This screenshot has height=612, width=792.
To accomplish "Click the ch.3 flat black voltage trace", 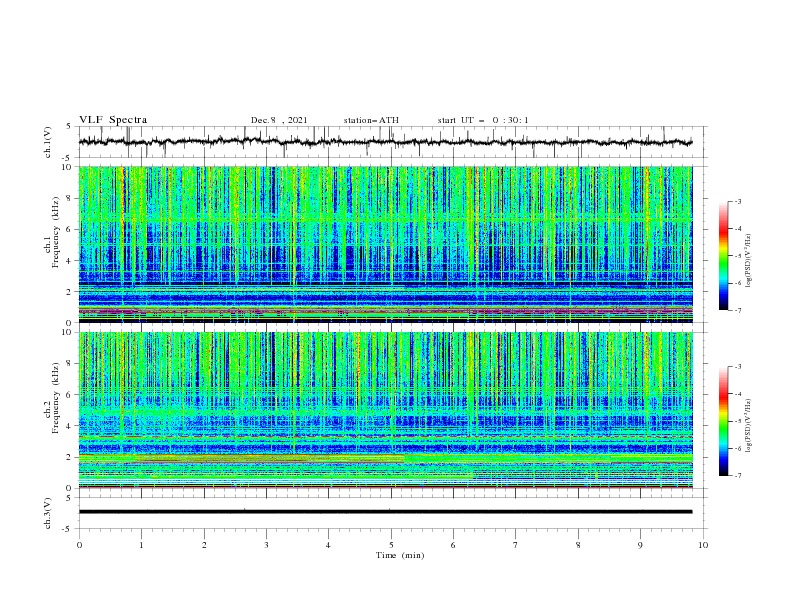I will [385, 512].
